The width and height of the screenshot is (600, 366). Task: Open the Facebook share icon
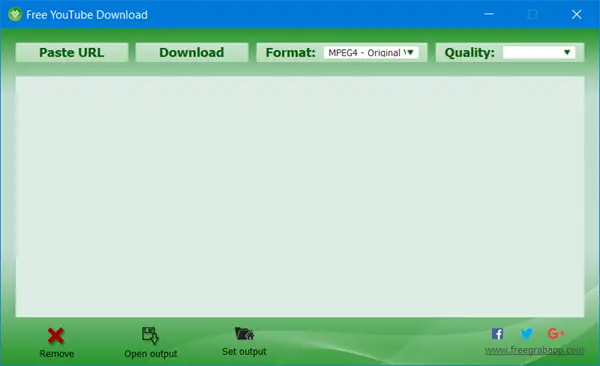point(497,334)
